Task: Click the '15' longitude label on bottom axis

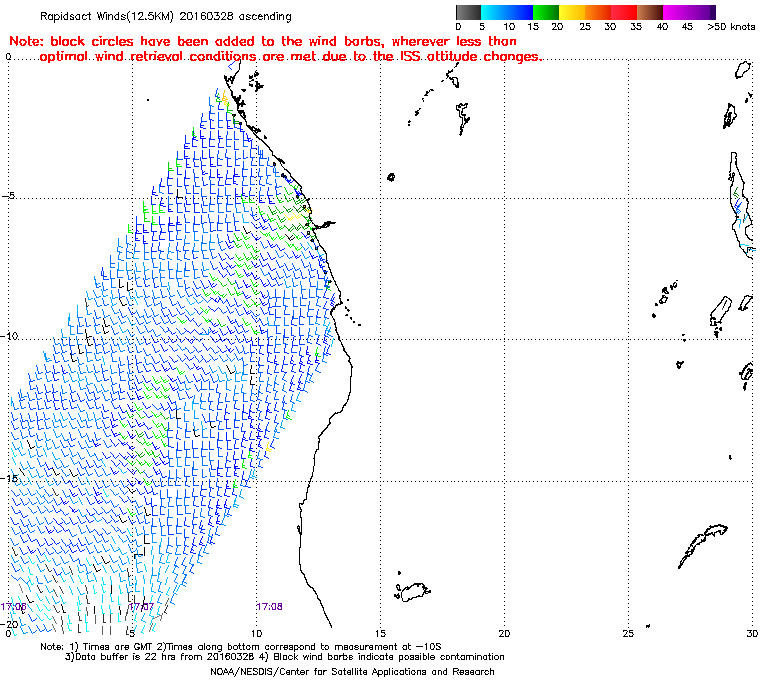Action: click(380, 633)
